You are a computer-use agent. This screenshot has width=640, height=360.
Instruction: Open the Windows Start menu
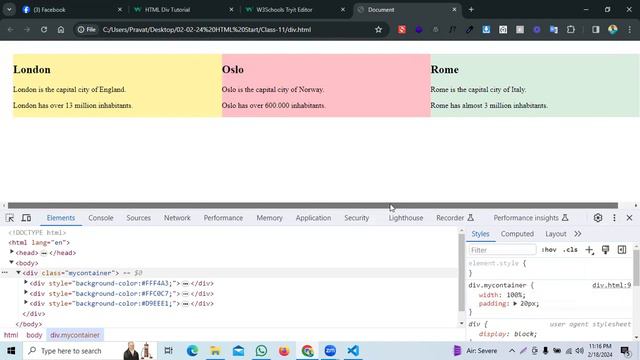click(x=11, y=351)
